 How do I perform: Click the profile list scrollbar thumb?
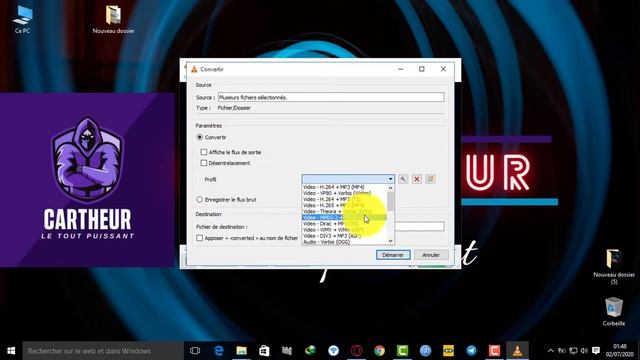(x=391, y=201)
